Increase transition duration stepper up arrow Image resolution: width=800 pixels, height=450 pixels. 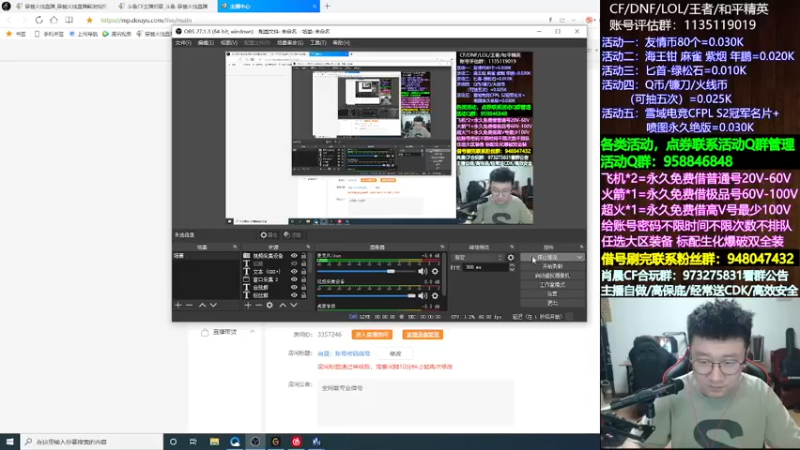(x=512, y=265)
